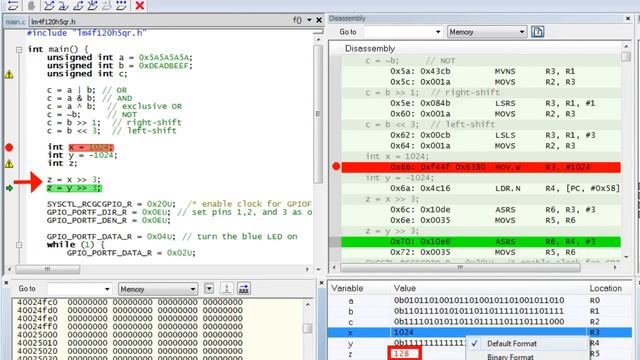
Task: Click the Step Into toolbar icon
Action: click(x=64, y=5)
